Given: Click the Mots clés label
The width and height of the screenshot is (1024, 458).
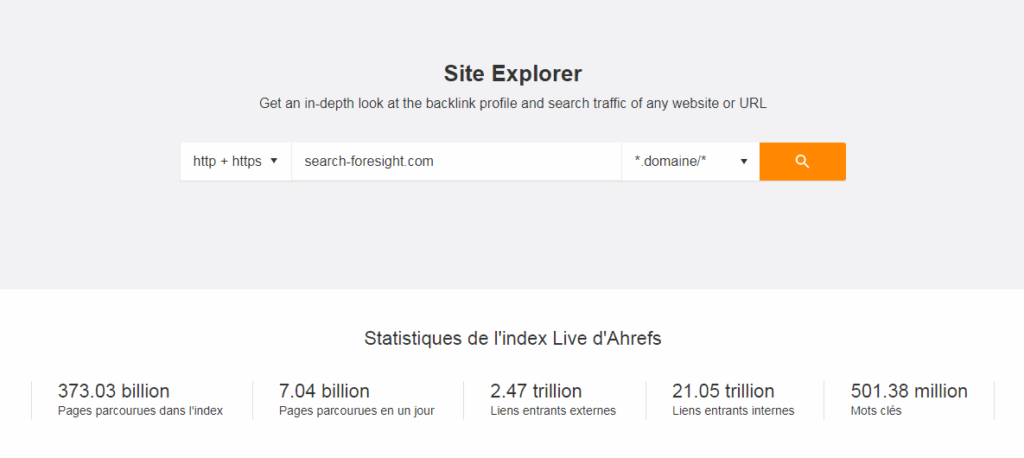Looking at the screenshot, I should tap(876, 411).
